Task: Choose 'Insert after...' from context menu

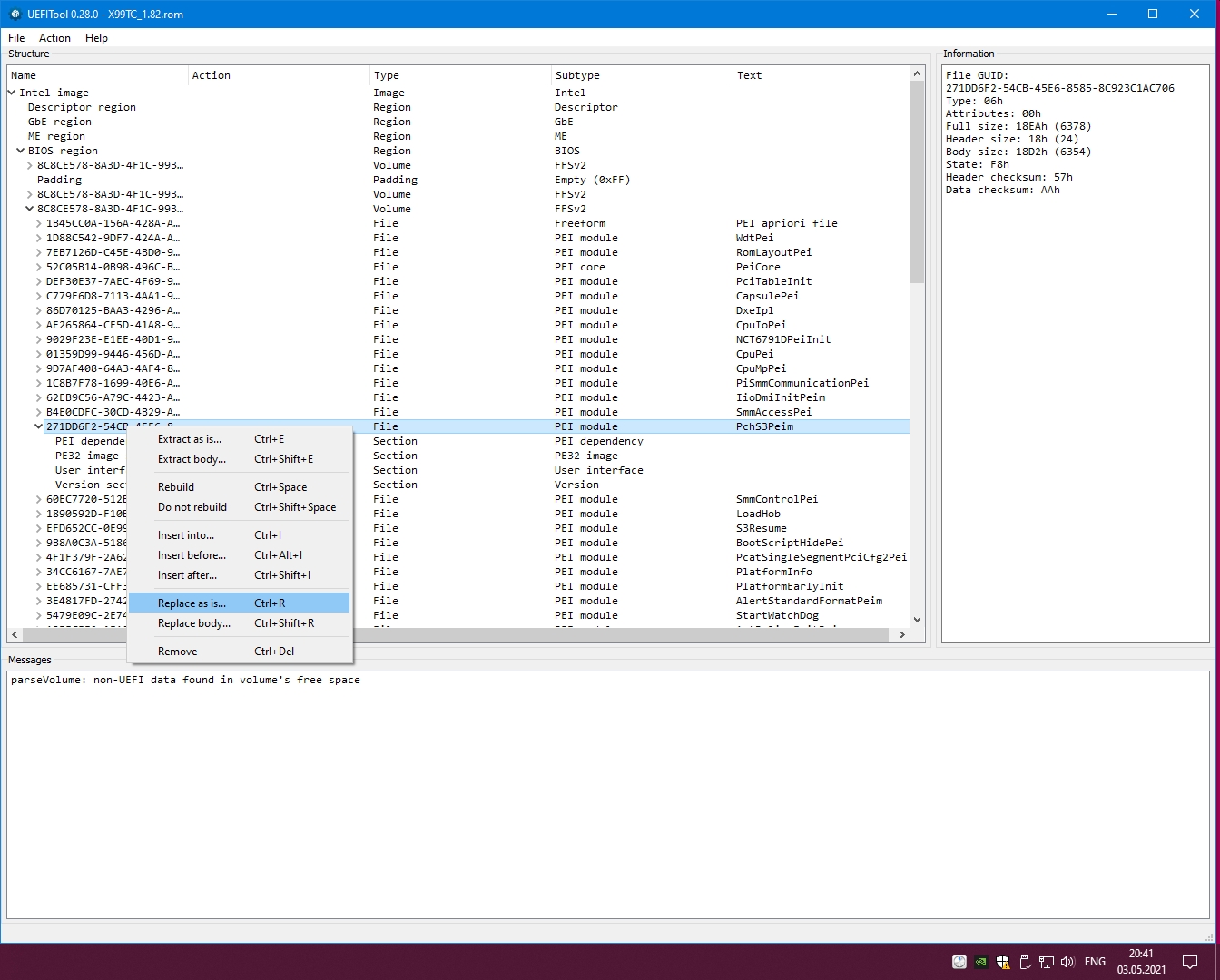Action: [x=240, y=575]
